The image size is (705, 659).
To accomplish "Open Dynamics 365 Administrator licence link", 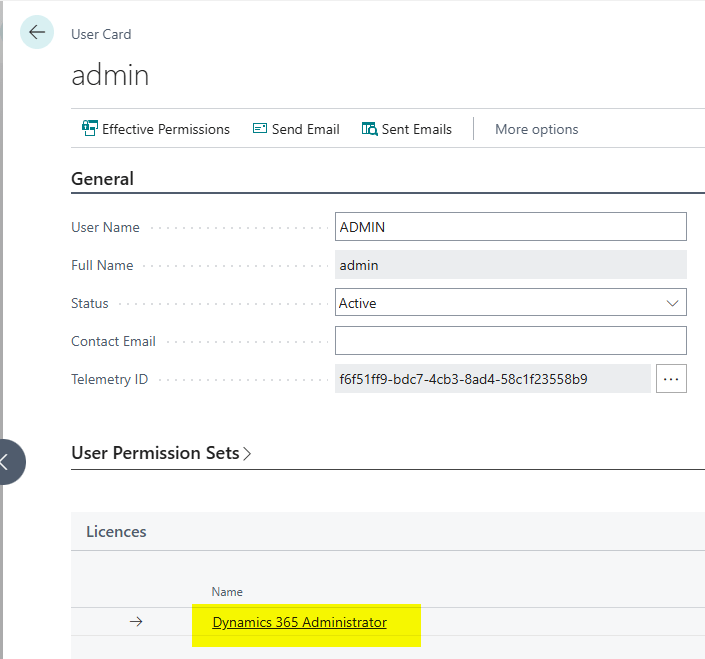I will (299, 622).
